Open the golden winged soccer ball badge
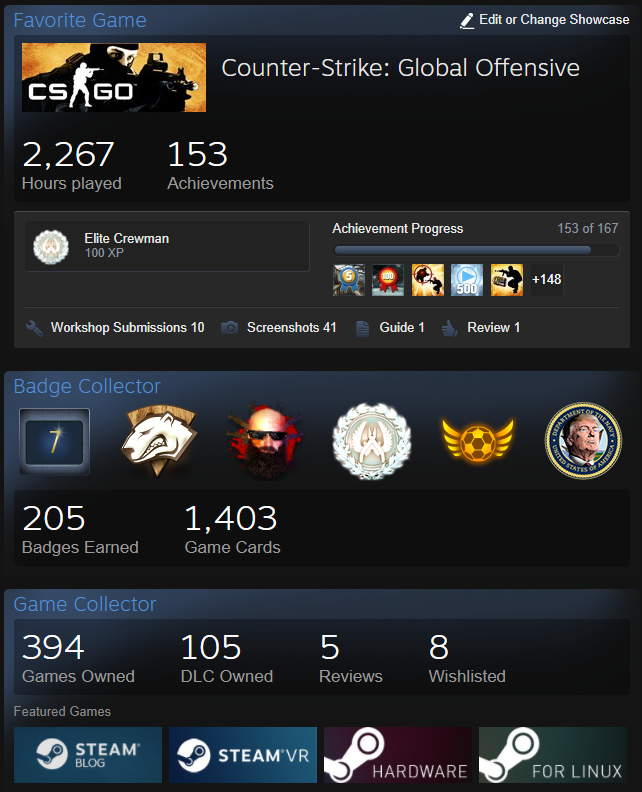The height and width of the screenshot is (792, 642). point(478,440)
